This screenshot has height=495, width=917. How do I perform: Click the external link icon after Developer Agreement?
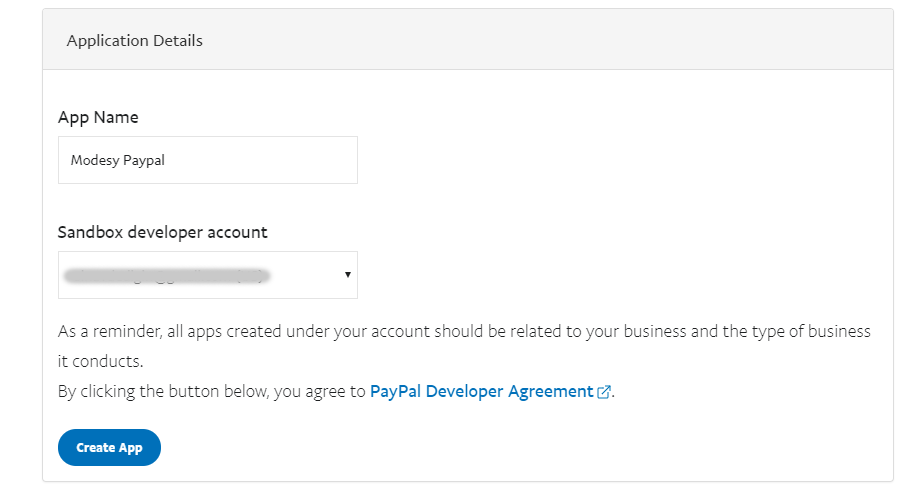604,393
